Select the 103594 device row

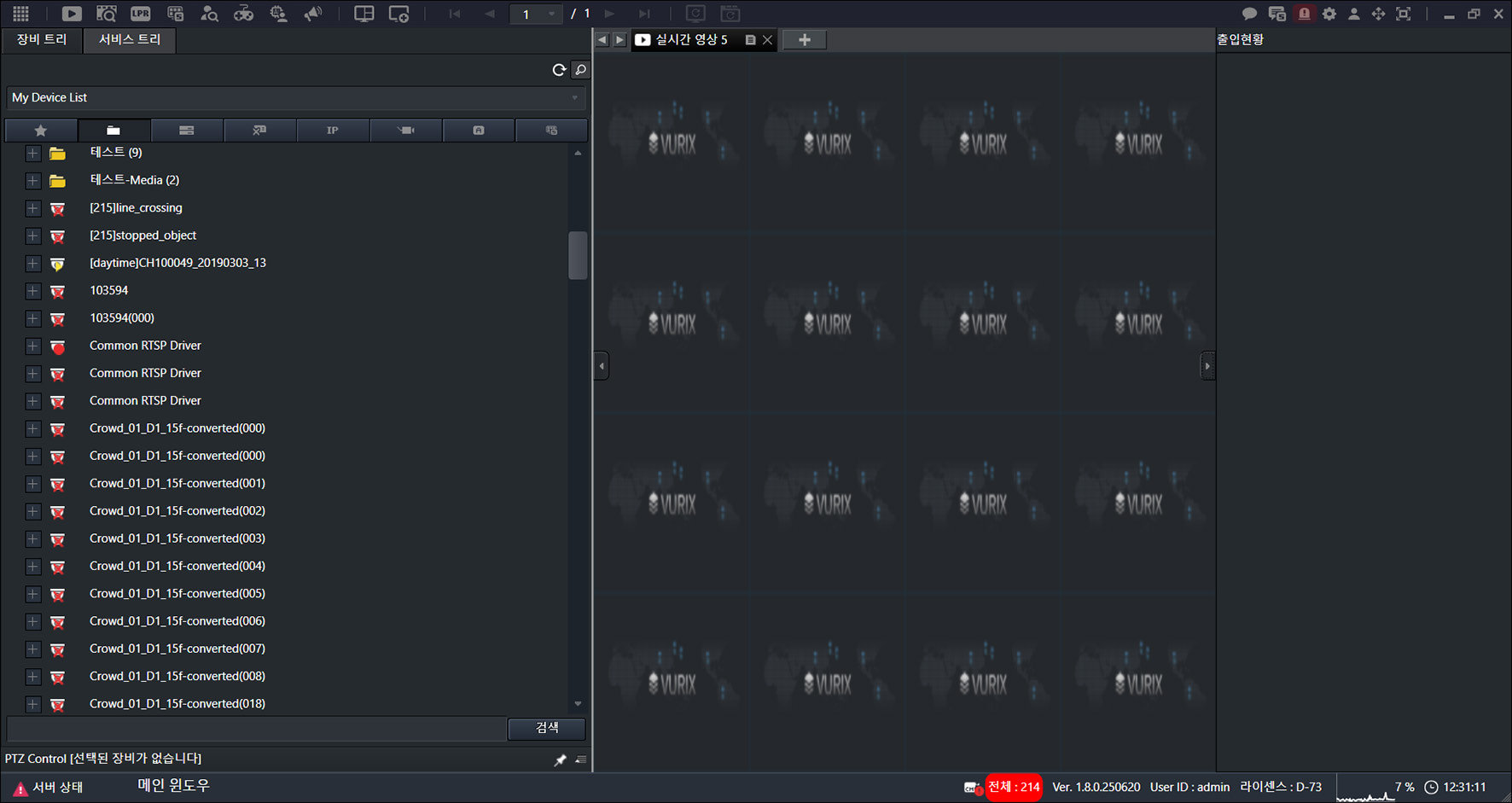click(x=109, y=291)
